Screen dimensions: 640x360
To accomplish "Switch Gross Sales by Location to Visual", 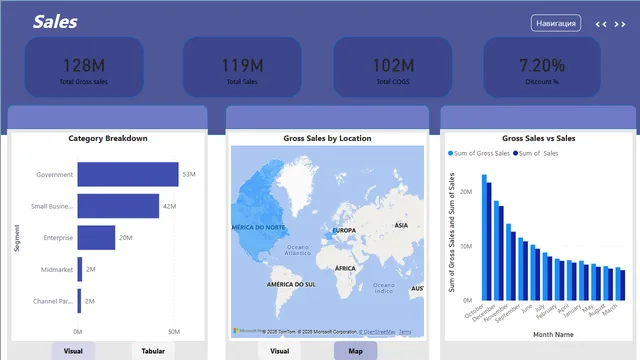I will tap(280, 351).
